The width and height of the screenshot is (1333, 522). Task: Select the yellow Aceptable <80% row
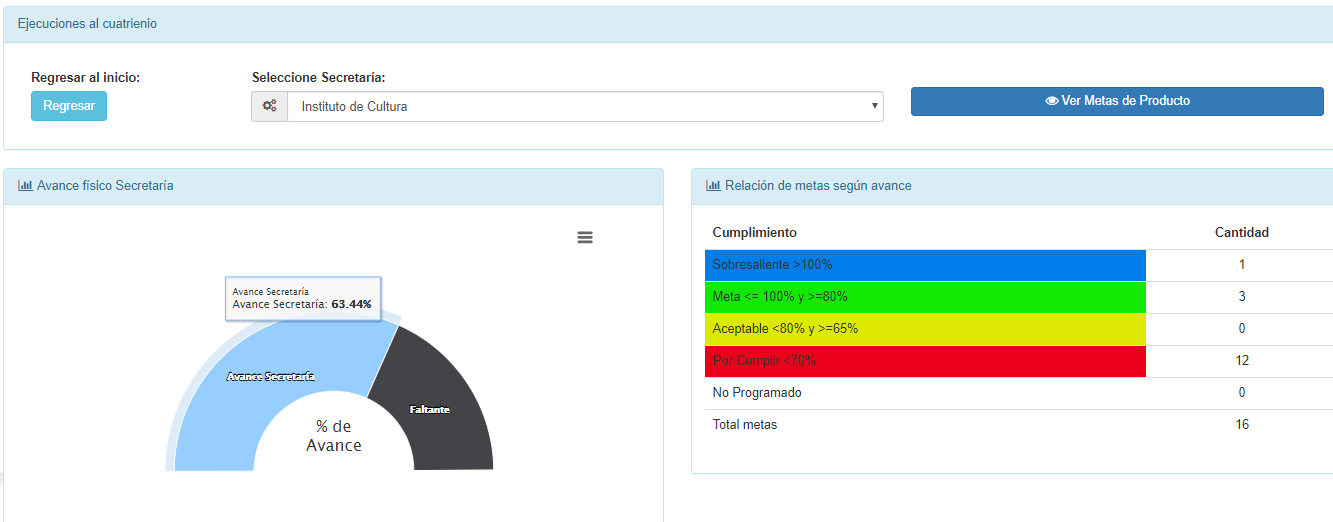tap(925, 329)
